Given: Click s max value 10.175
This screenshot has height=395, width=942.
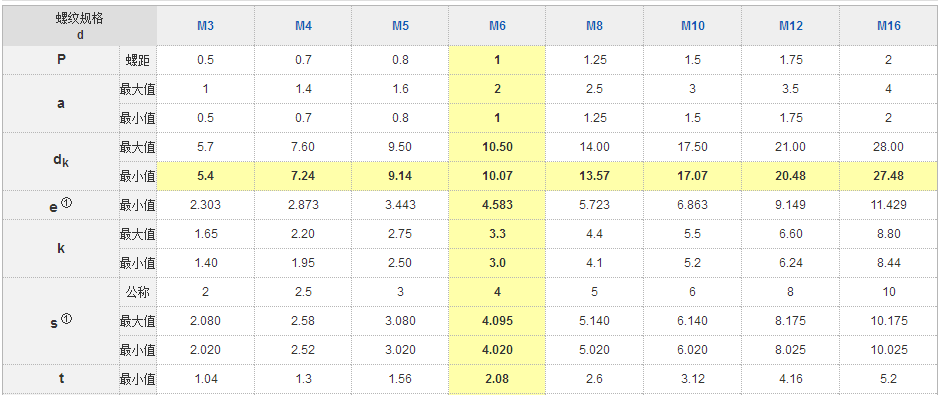Looking at the screenshot, I should pyautogui.click(x=889, y=321).
